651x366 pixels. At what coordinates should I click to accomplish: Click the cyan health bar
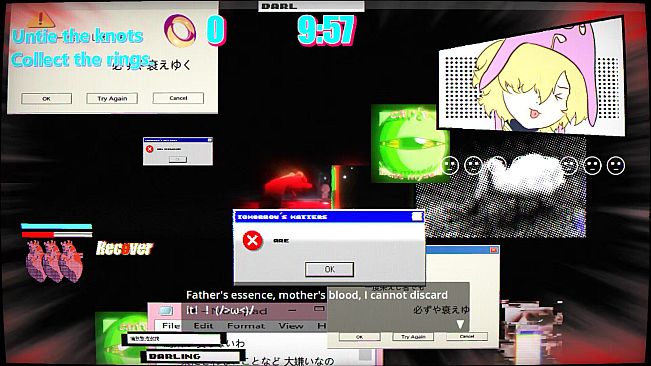56,227
